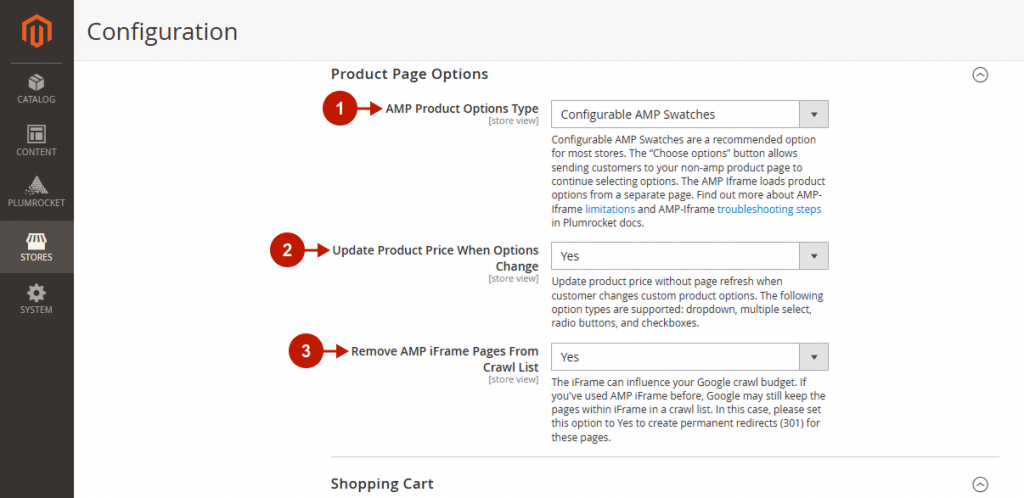Open the Plumrocket pyramid icon
Screen dimensions: 1024x498
[36, 185]
